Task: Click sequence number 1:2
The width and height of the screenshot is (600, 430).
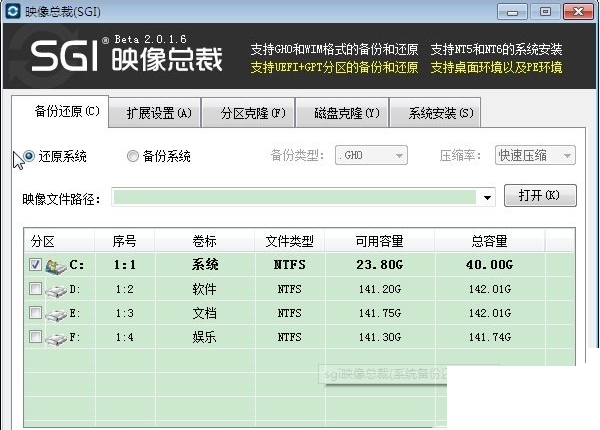Action: 125,289
